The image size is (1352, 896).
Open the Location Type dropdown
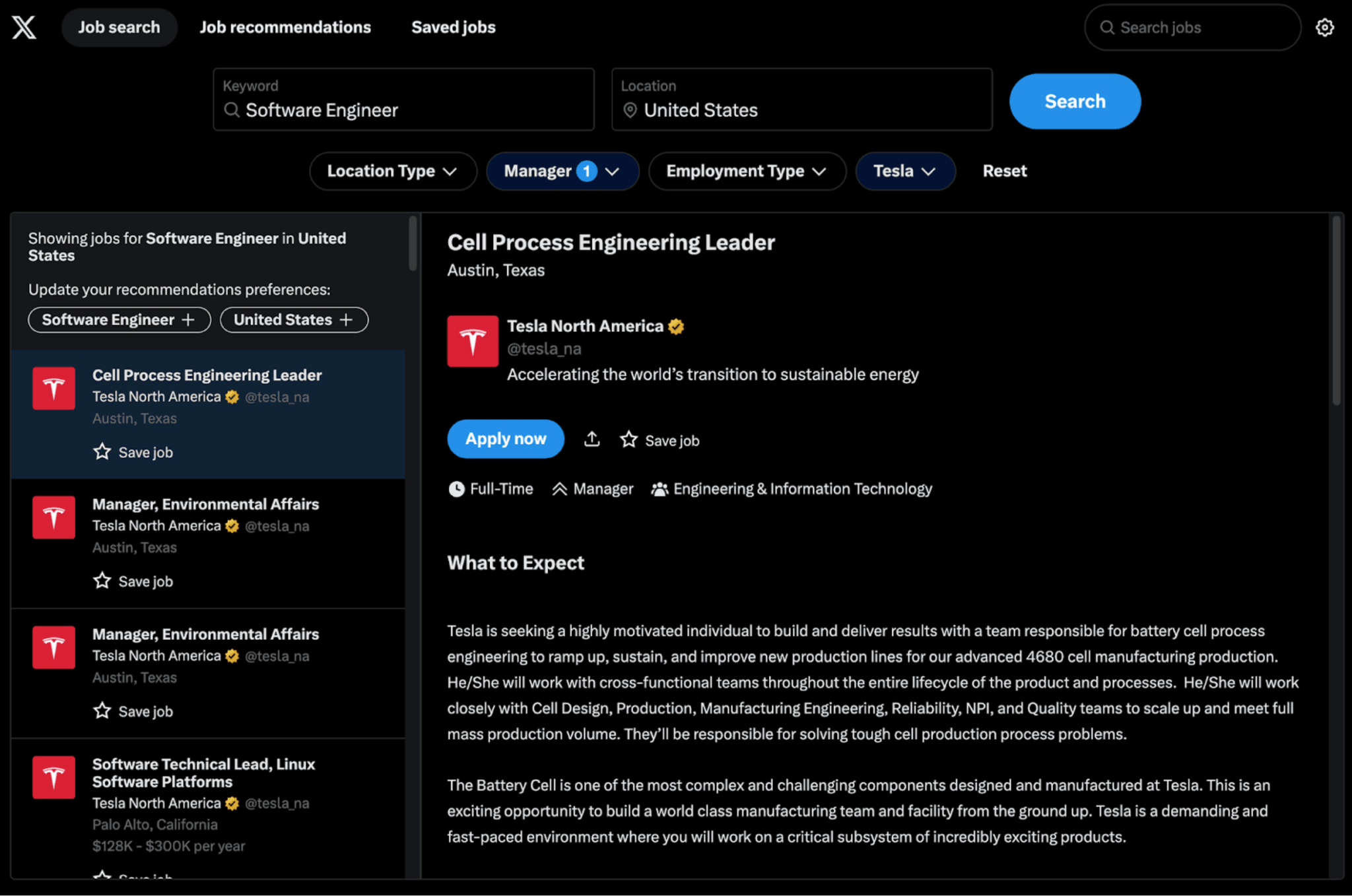393,171
